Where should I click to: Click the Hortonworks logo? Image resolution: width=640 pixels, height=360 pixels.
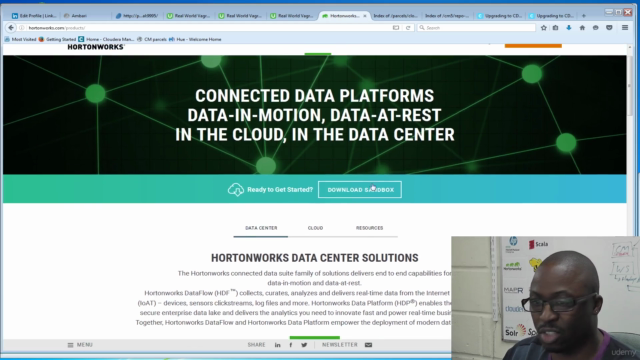pos(96,47)
